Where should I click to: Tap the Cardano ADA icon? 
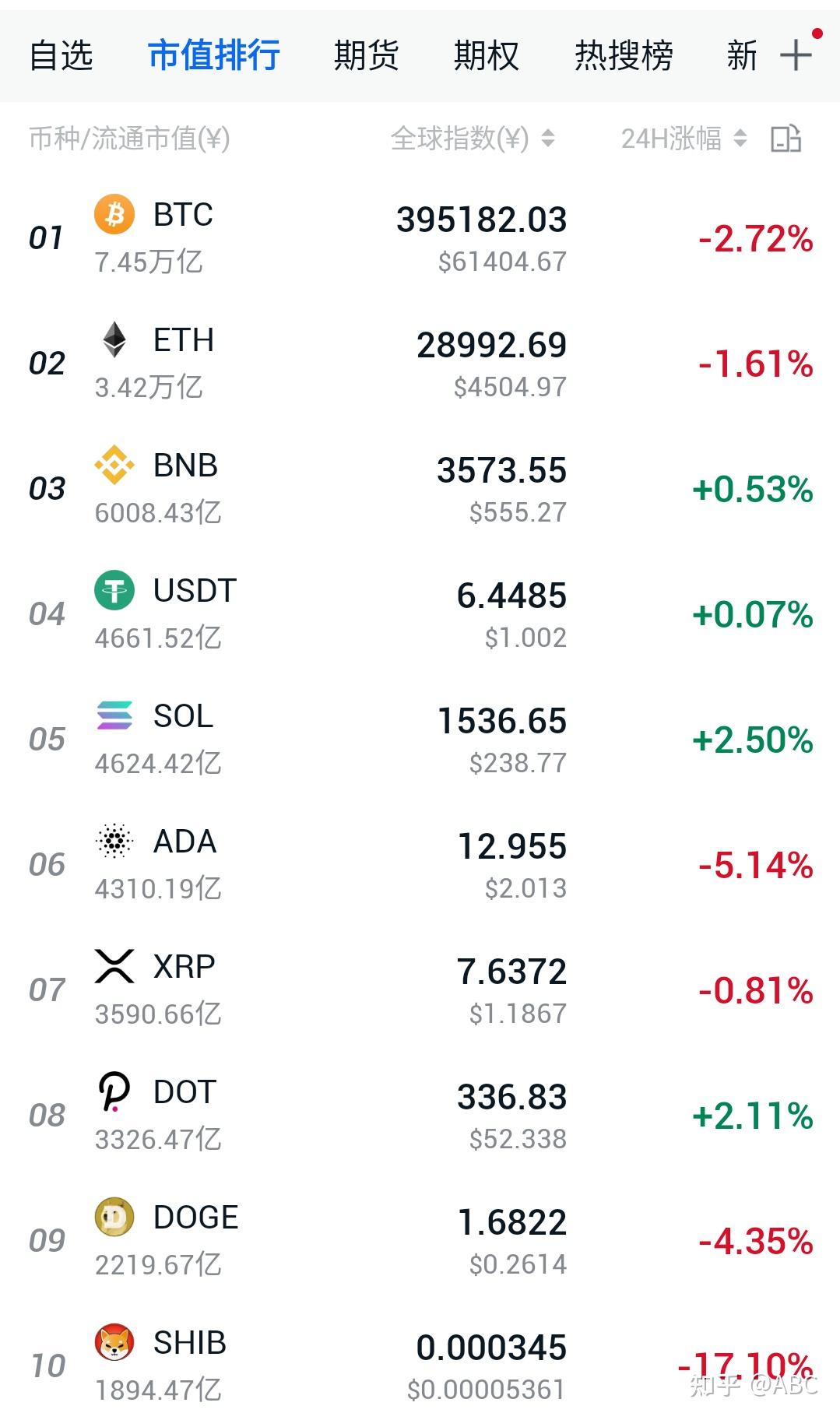click(x=114, y=841)
